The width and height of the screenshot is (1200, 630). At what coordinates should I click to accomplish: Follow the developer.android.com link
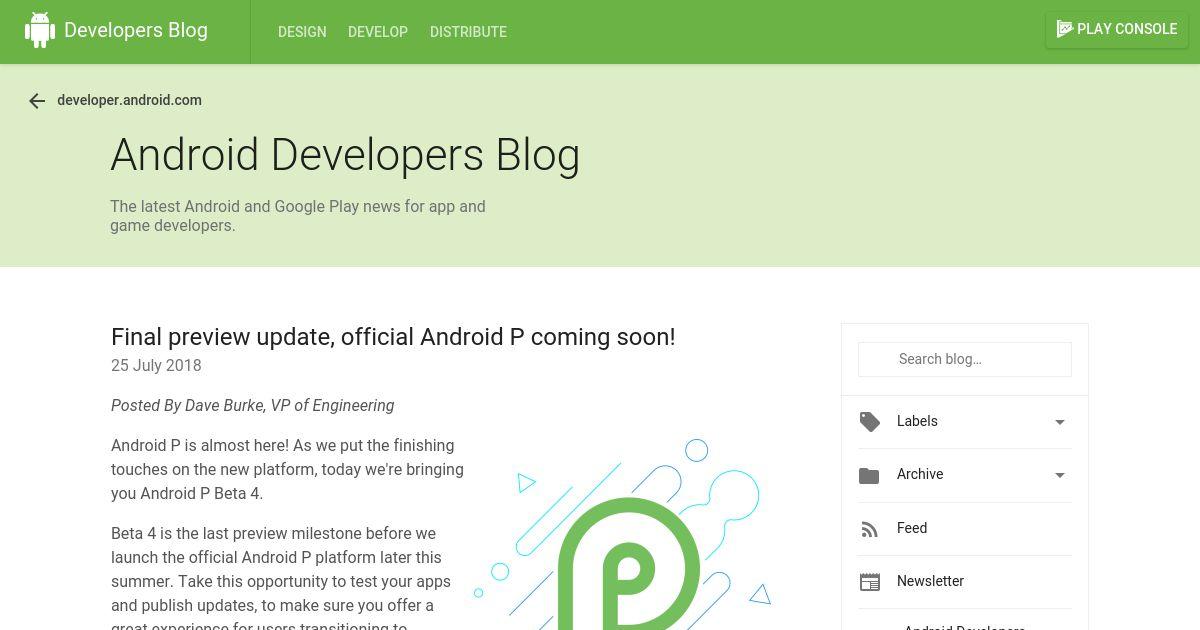(129, 100)
